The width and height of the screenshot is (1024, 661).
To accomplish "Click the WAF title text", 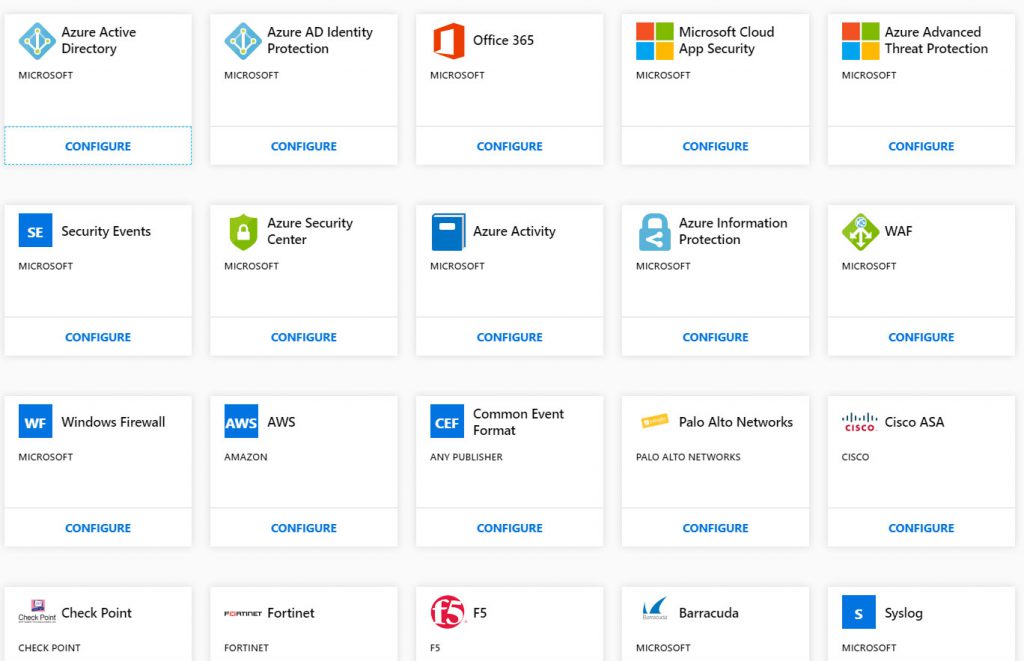I will tap(898, 231).
